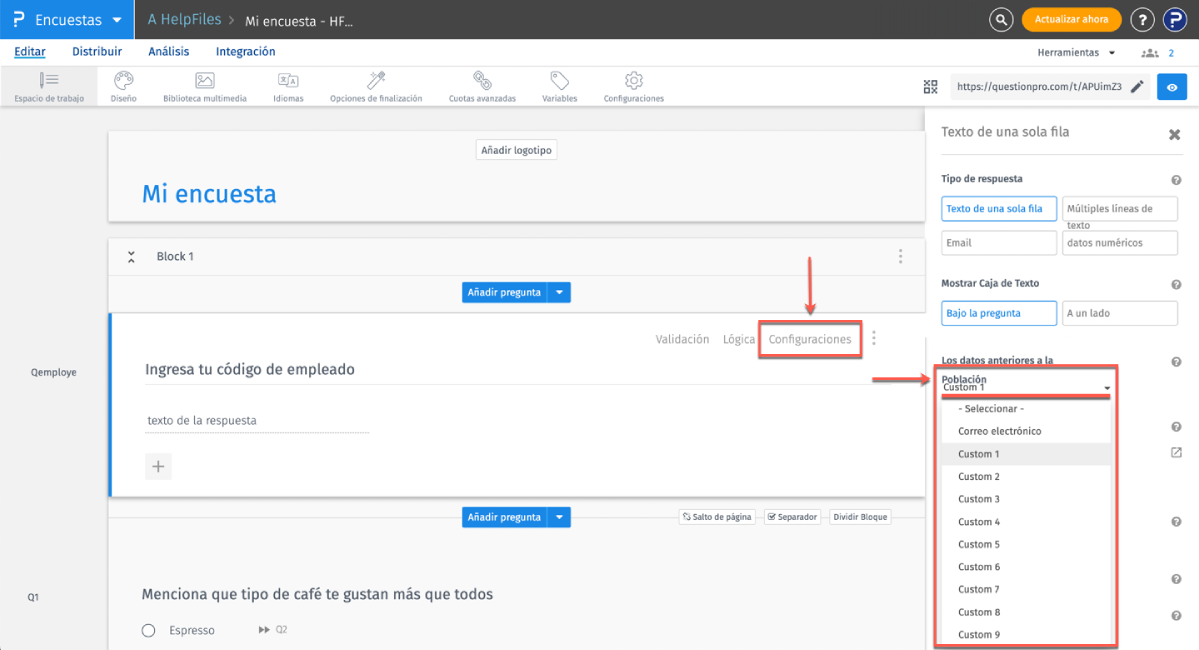Open Cuotas avanzadas
The height and width of the screenshot is (650, 1199).
[482, 86]
